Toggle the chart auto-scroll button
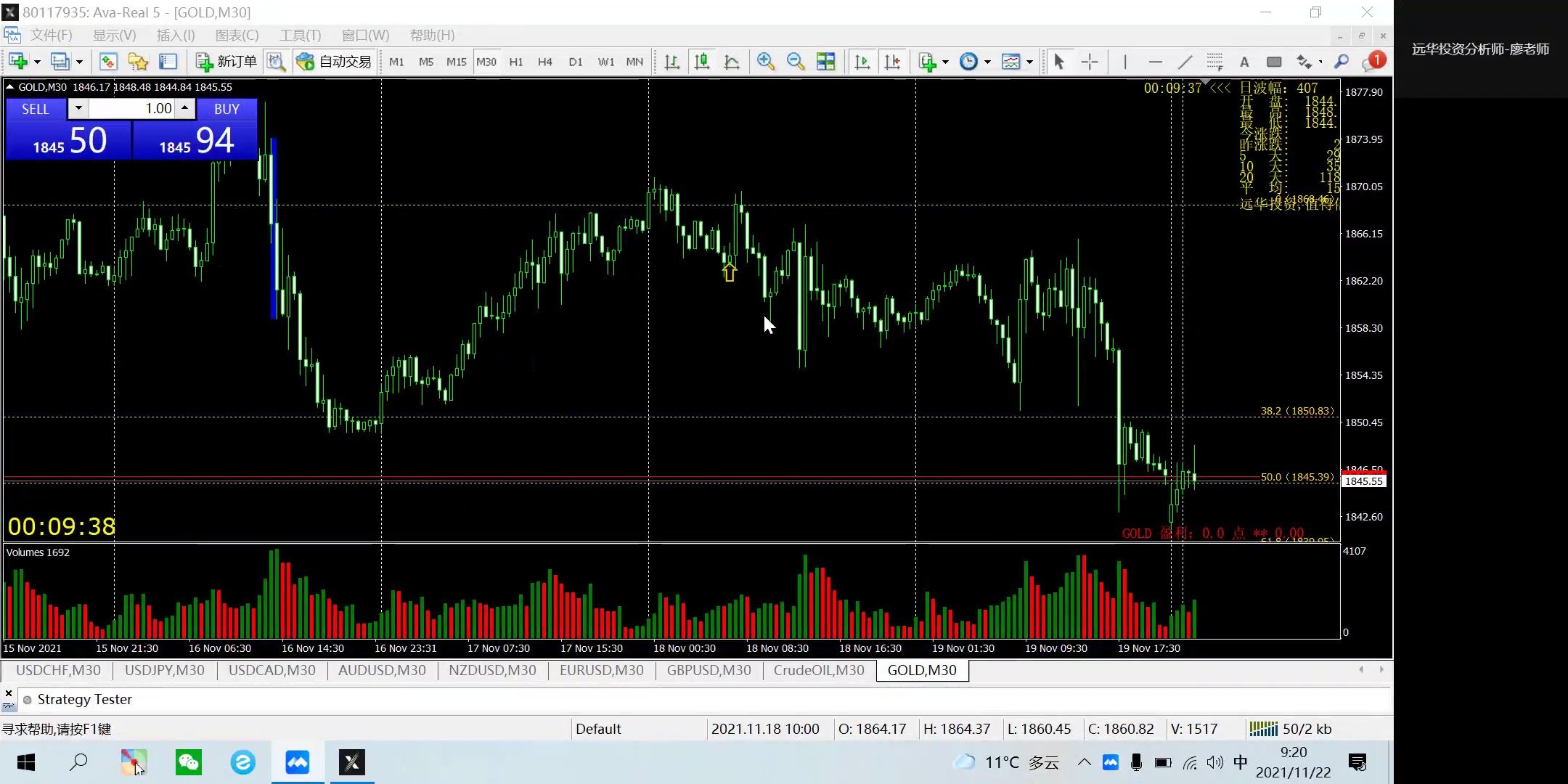1568x784 pixels. click(x=862, y=62)
